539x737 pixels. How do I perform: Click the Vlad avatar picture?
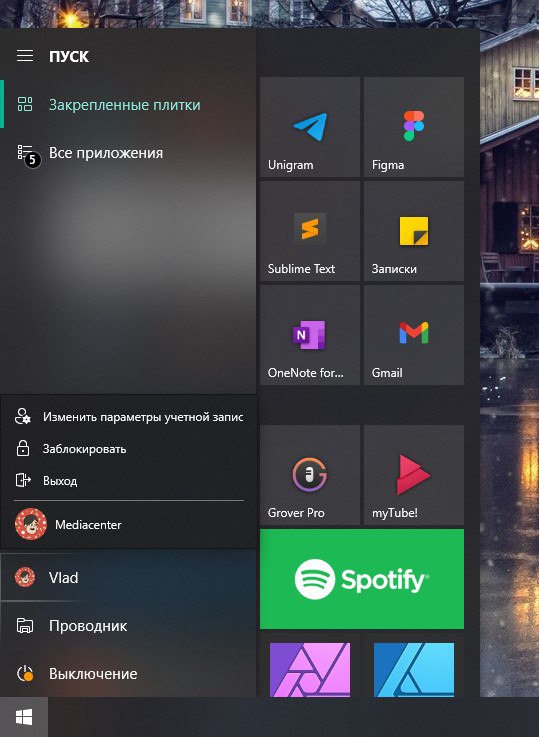[x=25, y=577]
